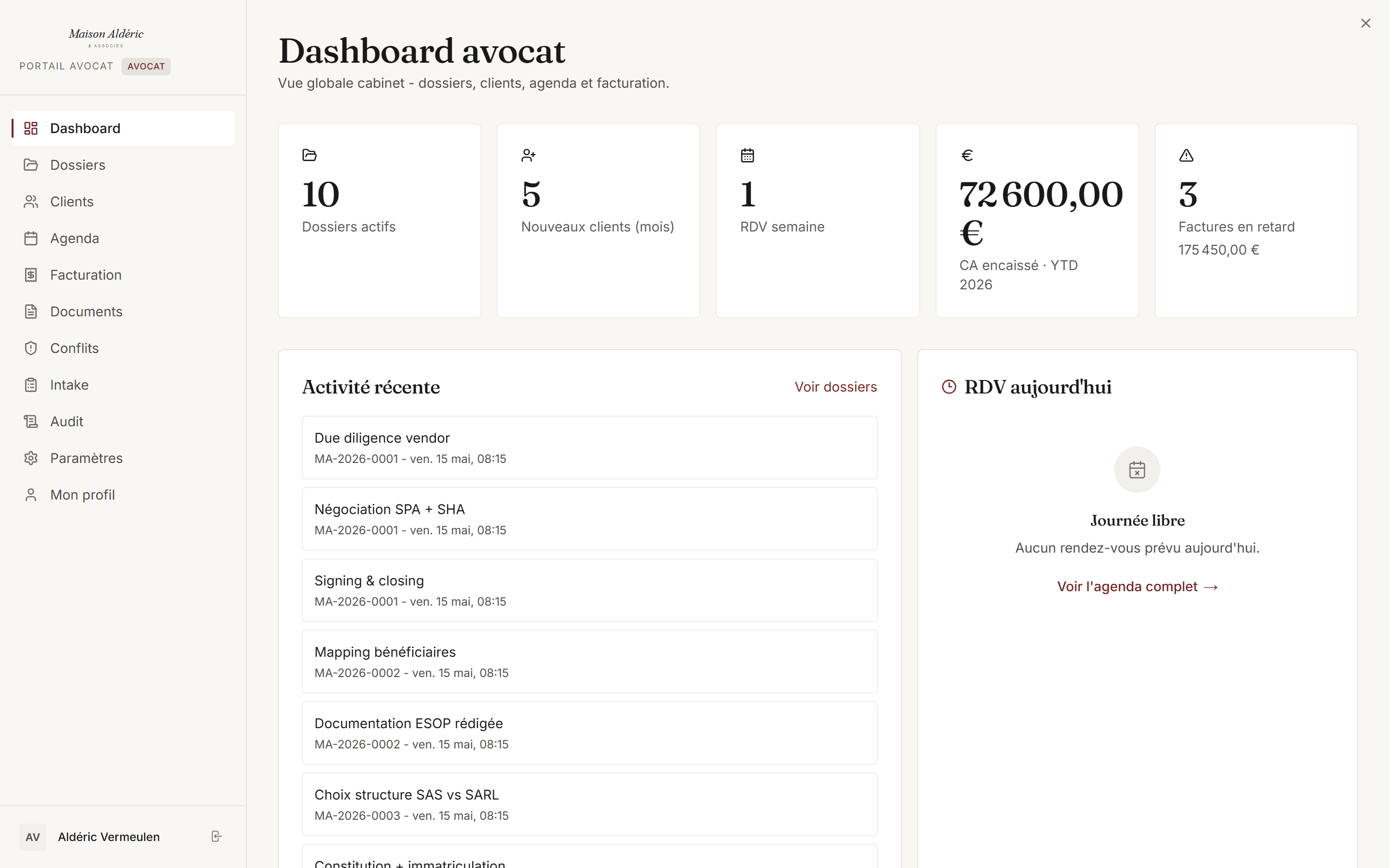
Task: Click the Maison Aldéric logo
Action: pyautogui.click(x=106, y=37)
